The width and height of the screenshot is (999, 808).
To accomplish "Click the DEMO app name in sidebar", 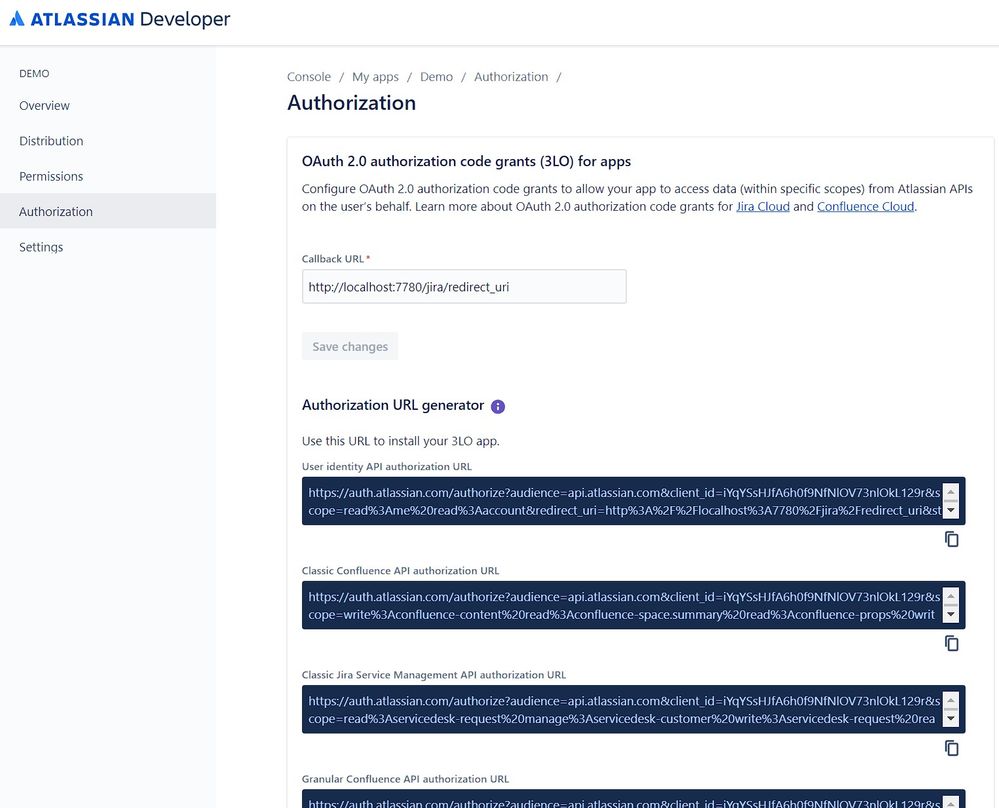I will (34, 73).
